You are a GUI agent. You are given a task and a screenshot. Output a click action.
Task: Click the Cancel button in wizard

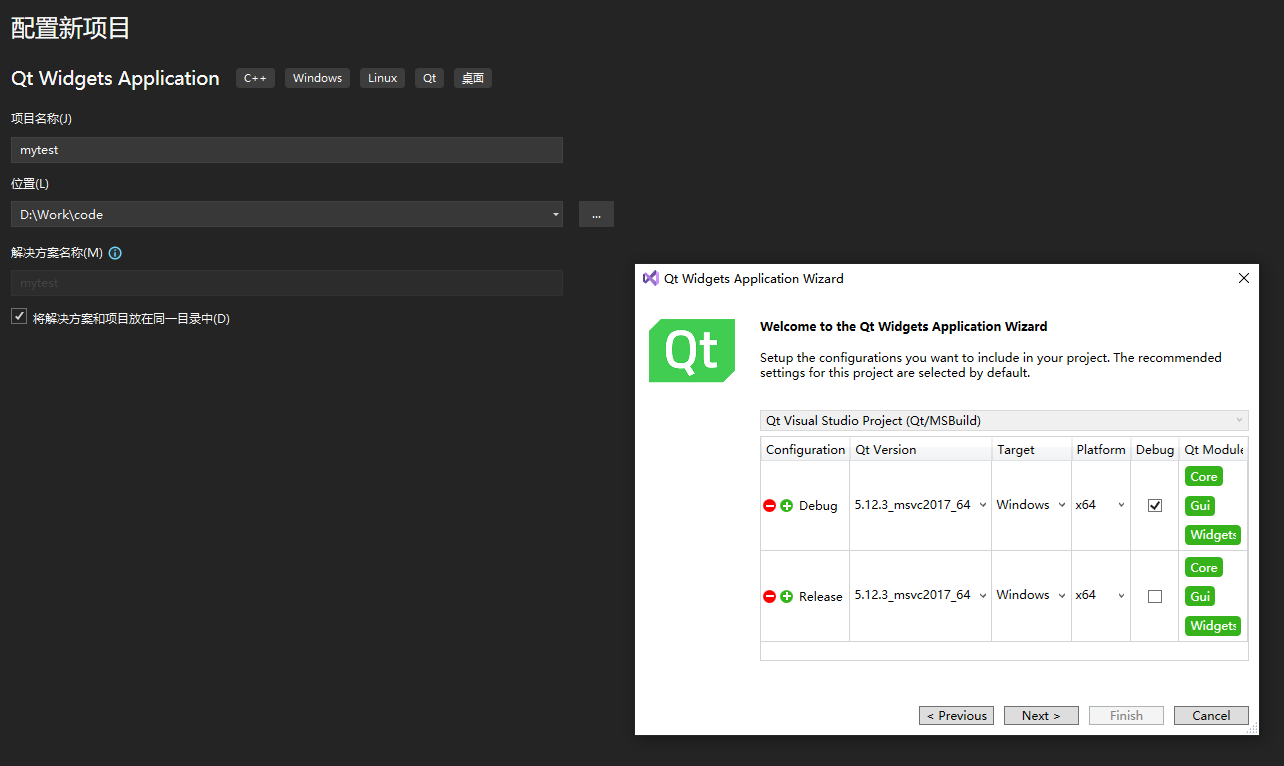1211,715
